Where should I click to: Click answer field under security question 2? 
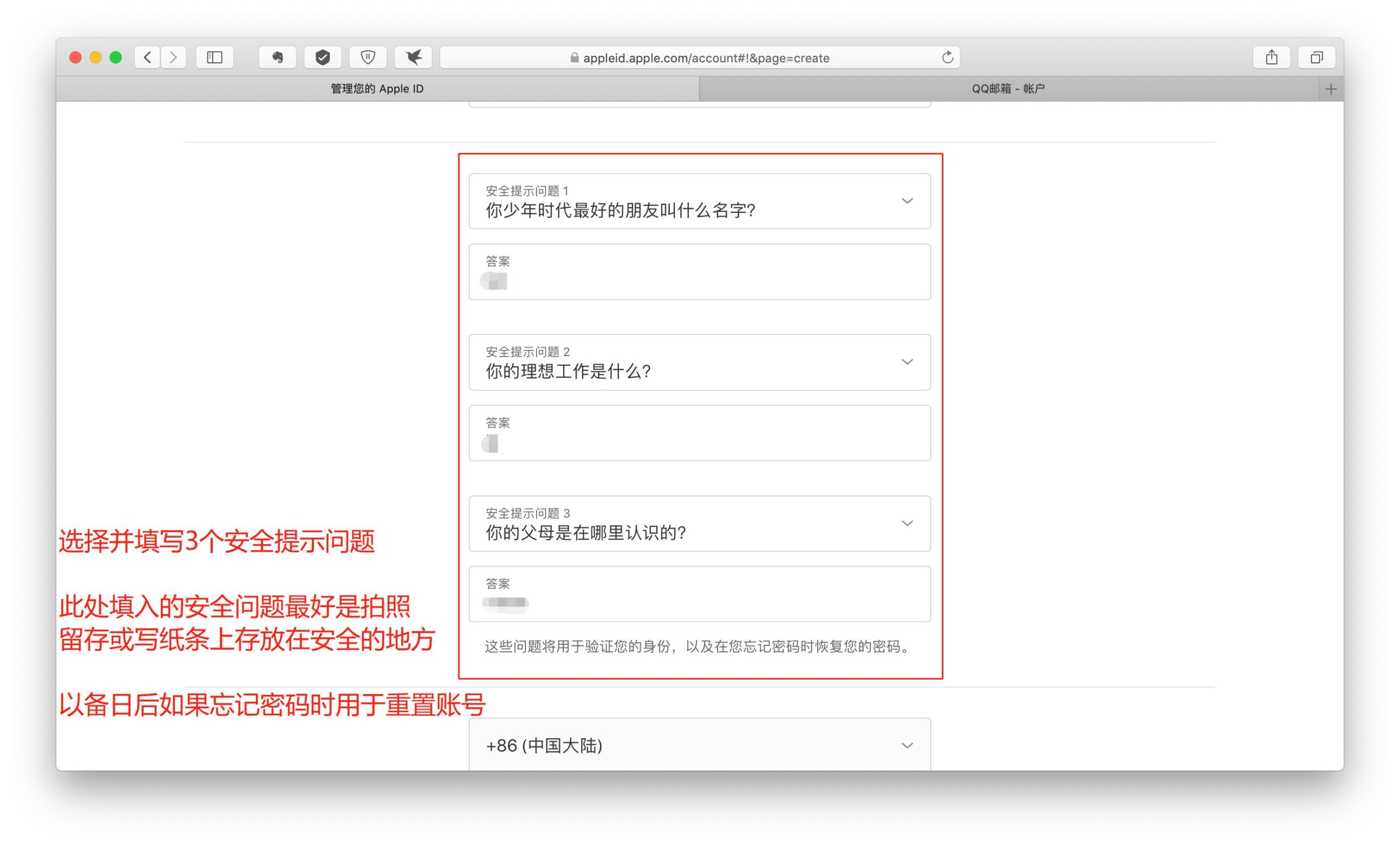coord(699,433)
